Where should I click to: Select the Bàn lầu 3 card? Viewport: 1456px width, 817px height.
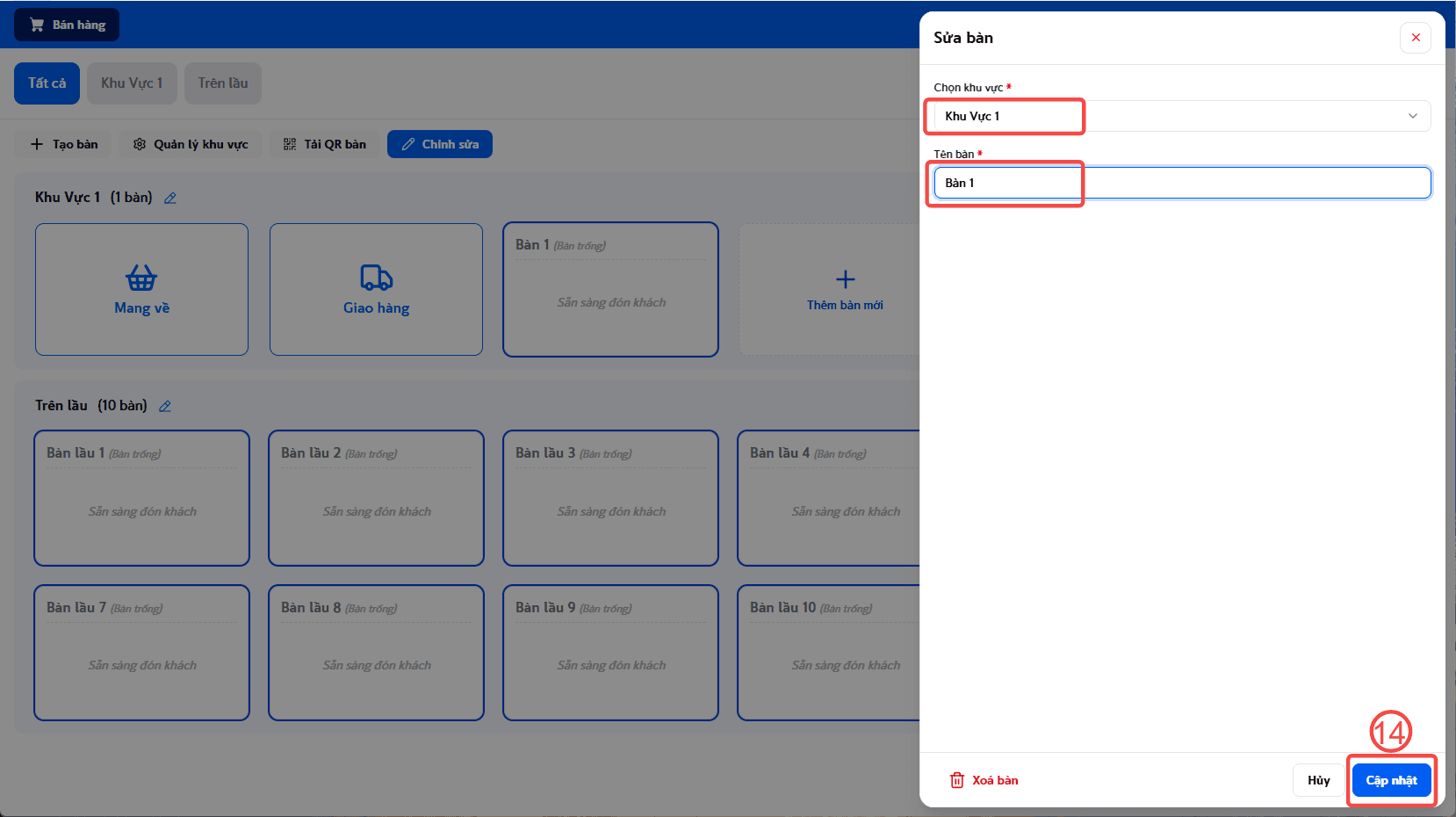610,498
